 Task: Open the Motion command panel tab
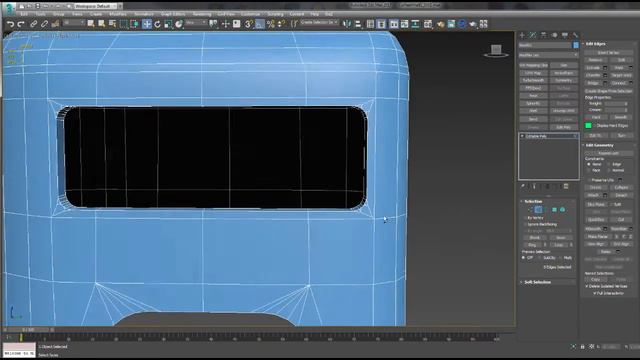click(x=554, y=35)
